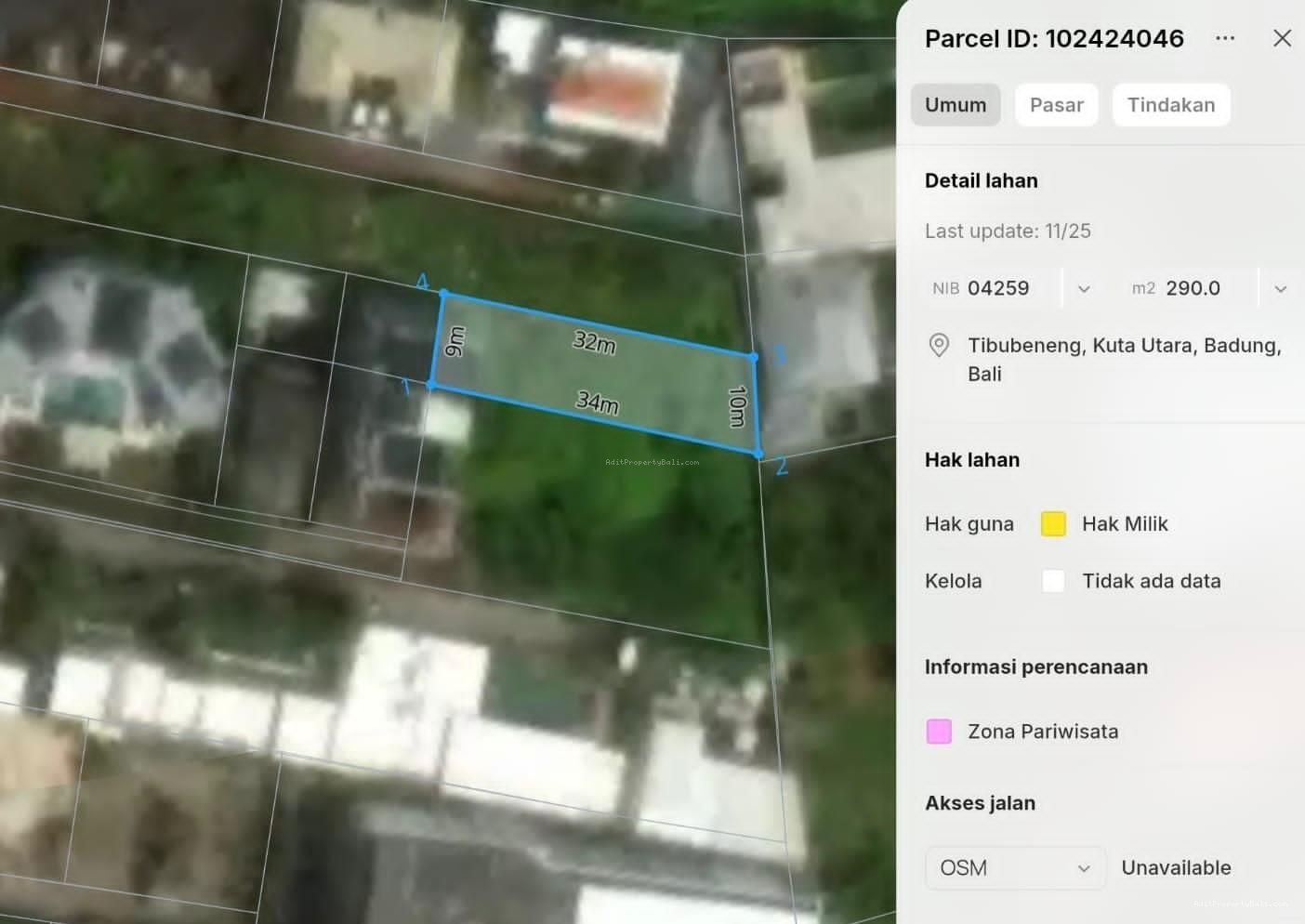The width and height of the screenshot is (1305, 924).
Task: Click parcel corner vertex 3 on the map
Action: [753, 356]
